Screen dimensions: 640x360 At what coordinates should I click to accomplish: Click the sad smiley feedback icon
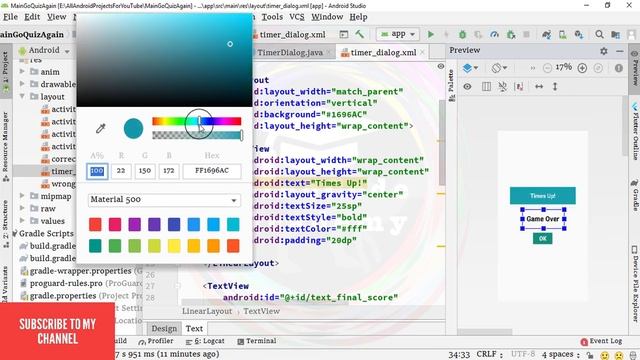619,355
